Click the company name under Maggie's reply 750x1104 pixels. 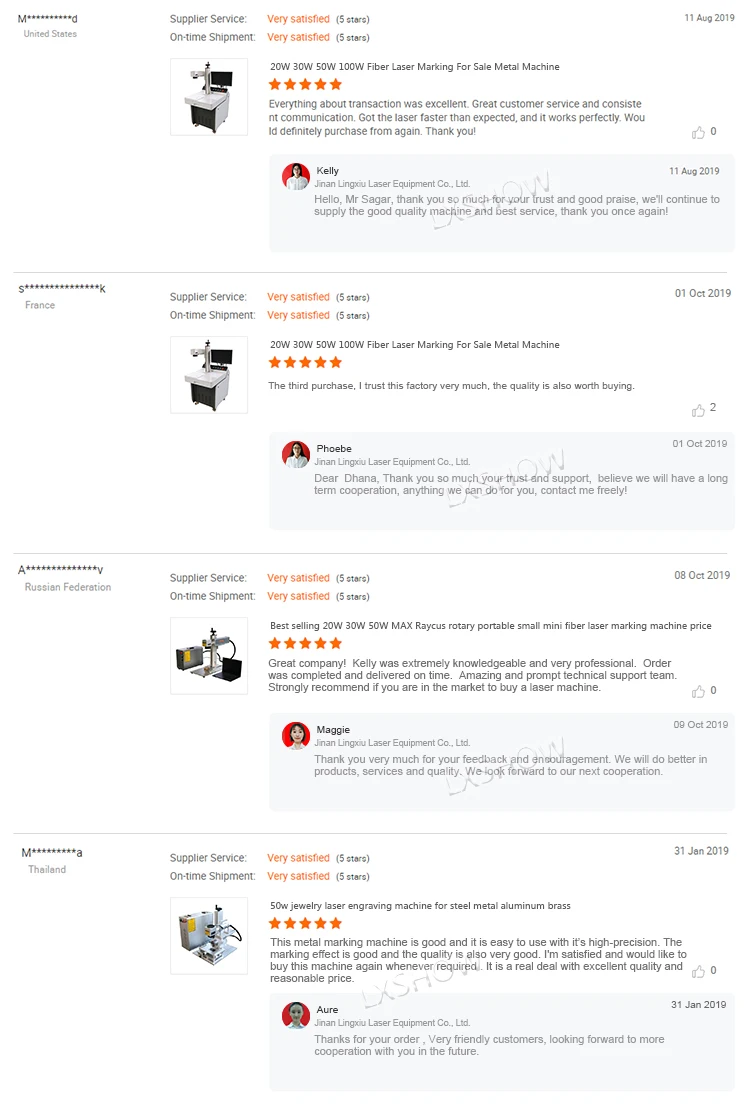coord(392,743)
